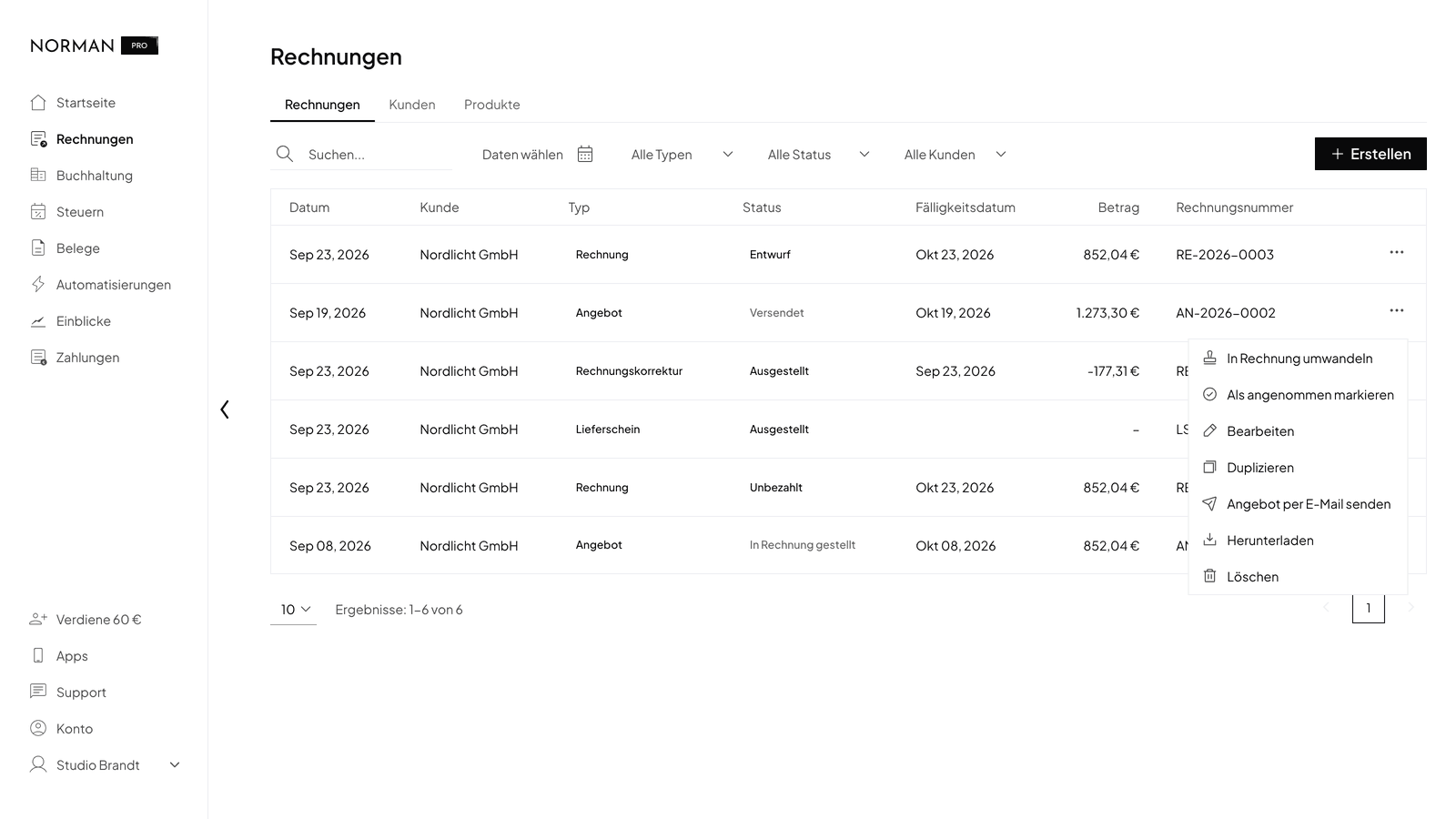Click three-dot menu for AN-2026-0002
Image resolution: width=1456 pixels, height=819 pixels.
[x=1397, y=310]
